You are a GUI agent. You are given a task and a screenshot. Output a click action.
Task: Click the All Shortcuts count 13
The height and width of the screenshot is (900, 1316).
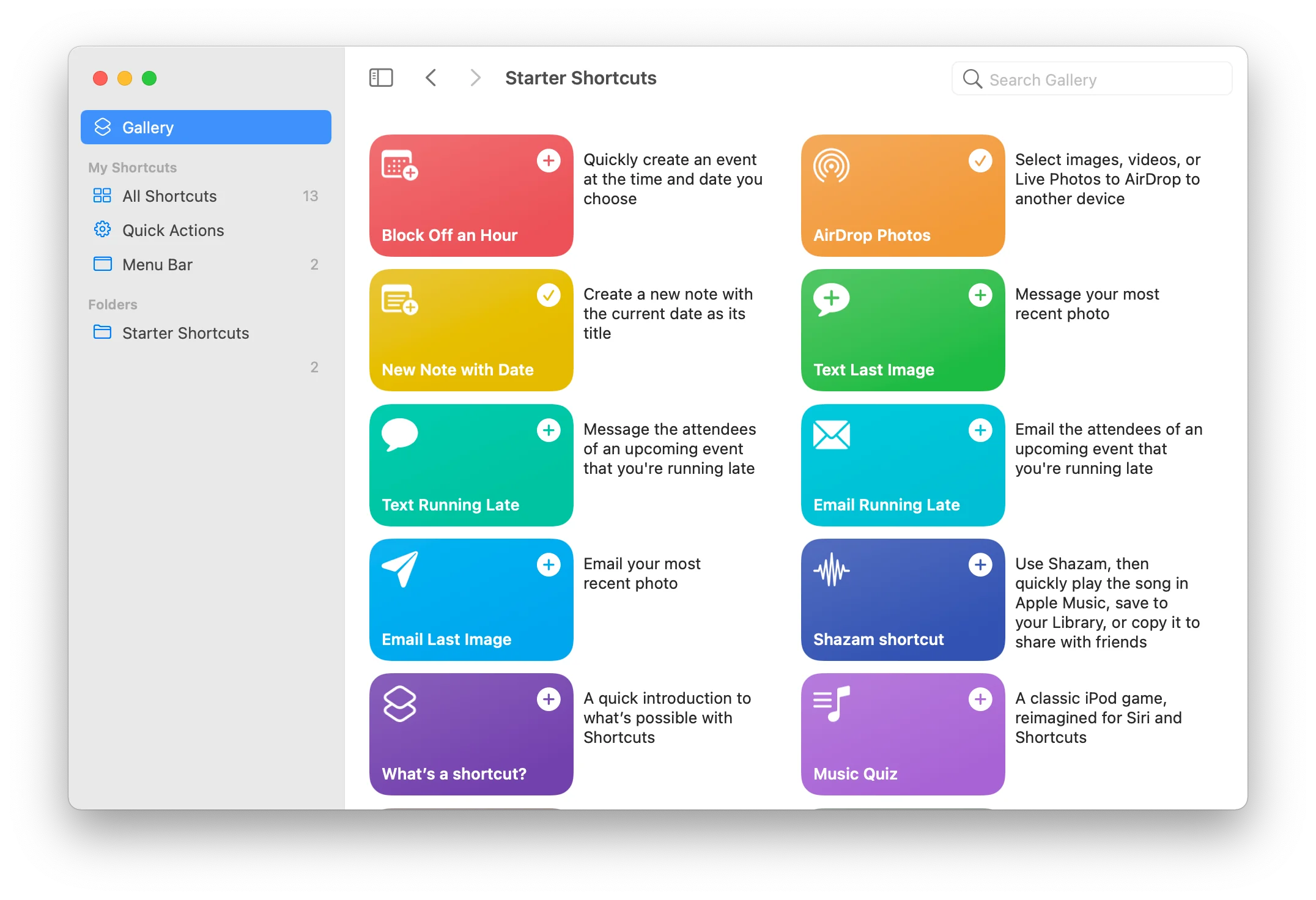point(310,196)
